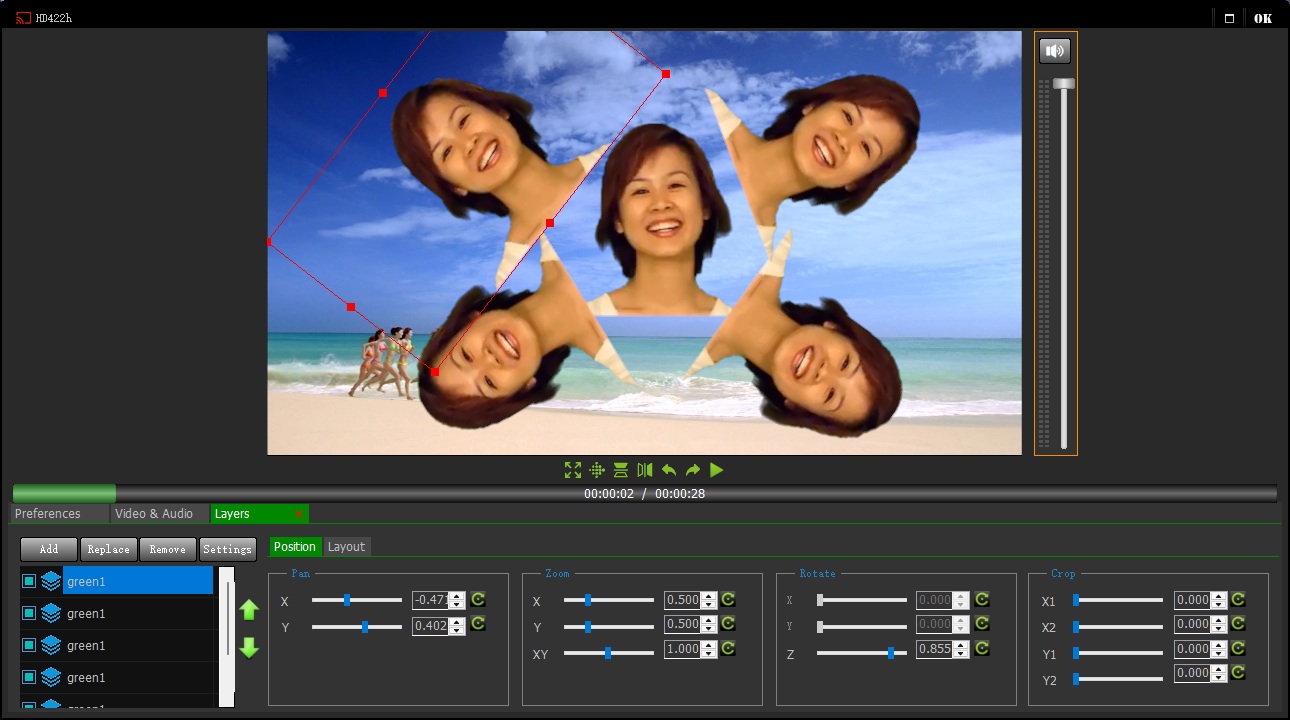This screenshot has width=1290, height=720.
Task: Open the Layout sub-tab
Action: (x=346, y=547)
